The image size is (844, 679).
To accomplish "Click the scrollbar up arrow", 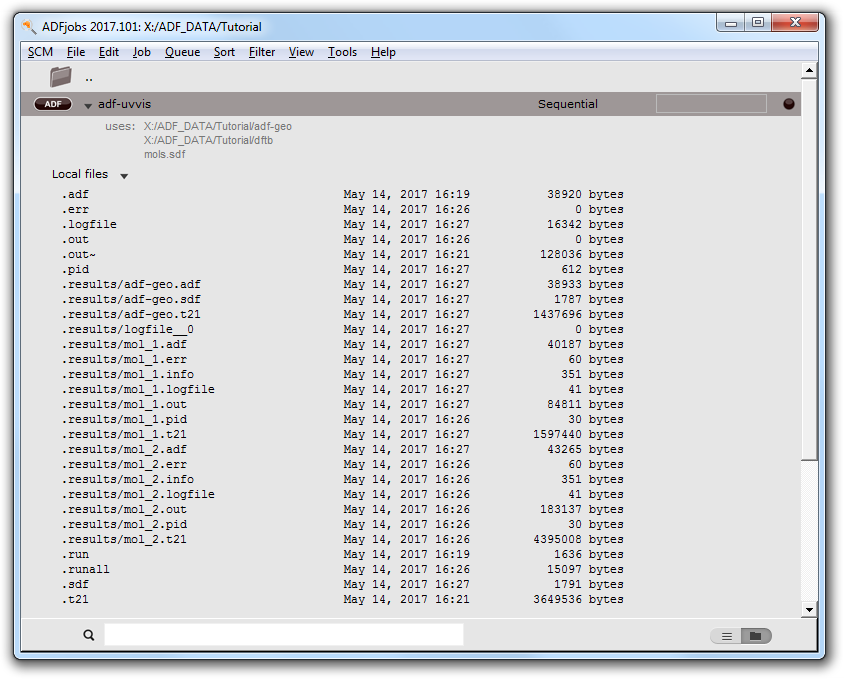I will tap(809, 71).
